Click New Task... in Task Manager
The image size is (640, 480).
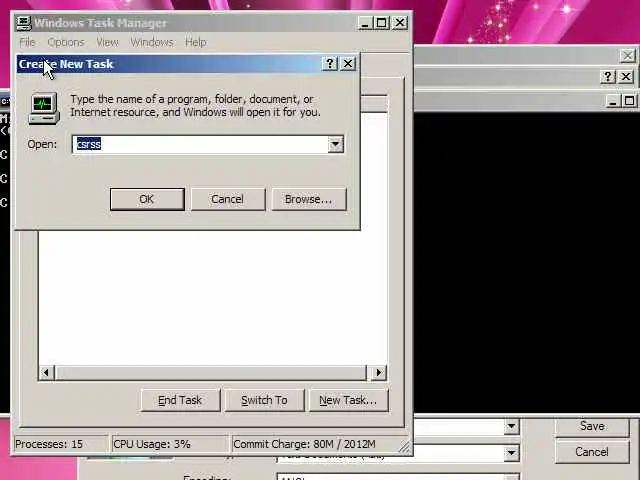point(348,400)
